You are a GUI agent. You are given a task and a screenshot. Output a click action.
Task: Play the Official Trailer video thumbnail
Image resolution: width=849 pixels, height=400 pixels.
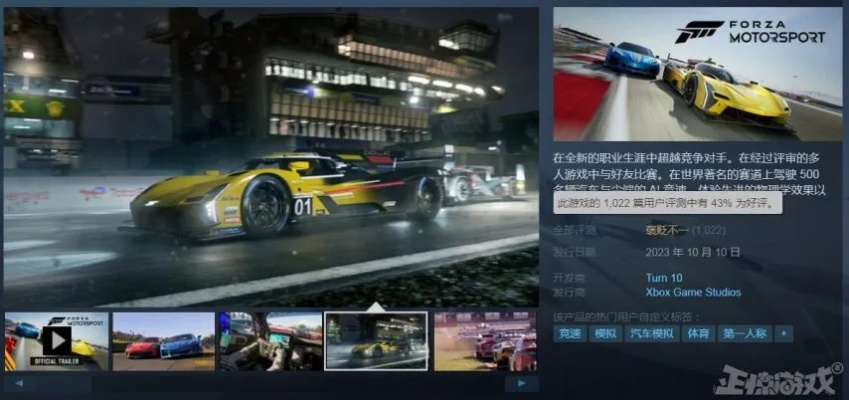[56, 340]
